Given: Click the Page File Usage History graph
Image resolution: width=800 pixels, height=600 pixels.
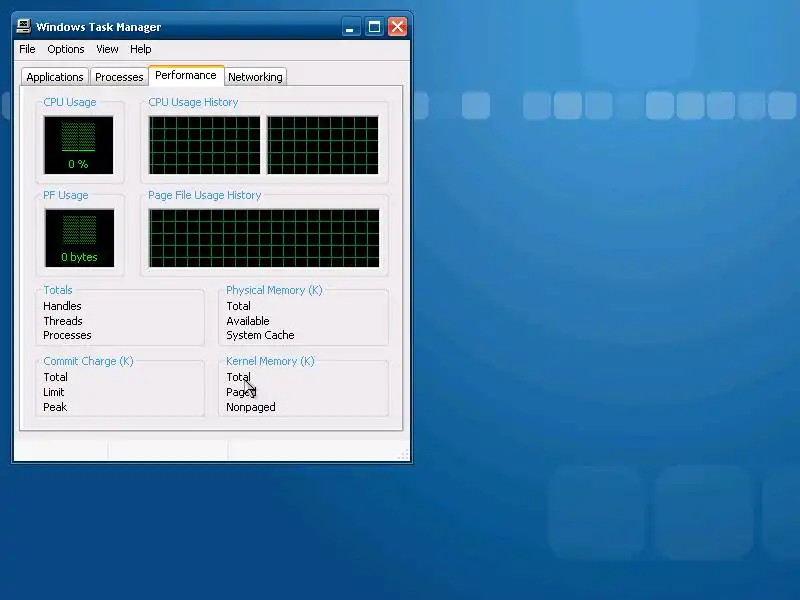Looking at the screenshot, I should [264, 238].
